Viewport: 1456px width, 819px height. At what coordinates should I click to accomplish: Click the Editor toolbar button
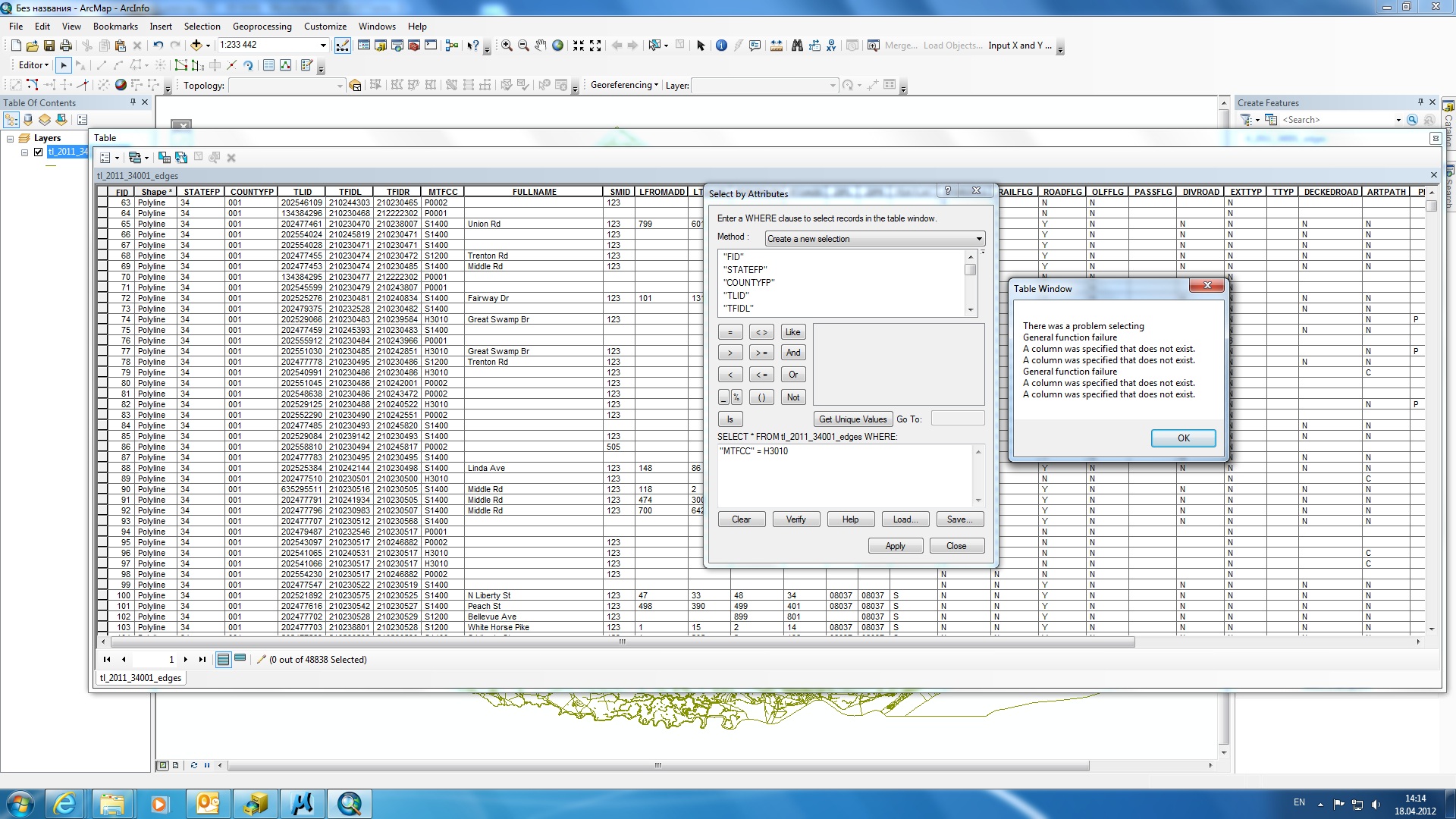click(33, 65)
